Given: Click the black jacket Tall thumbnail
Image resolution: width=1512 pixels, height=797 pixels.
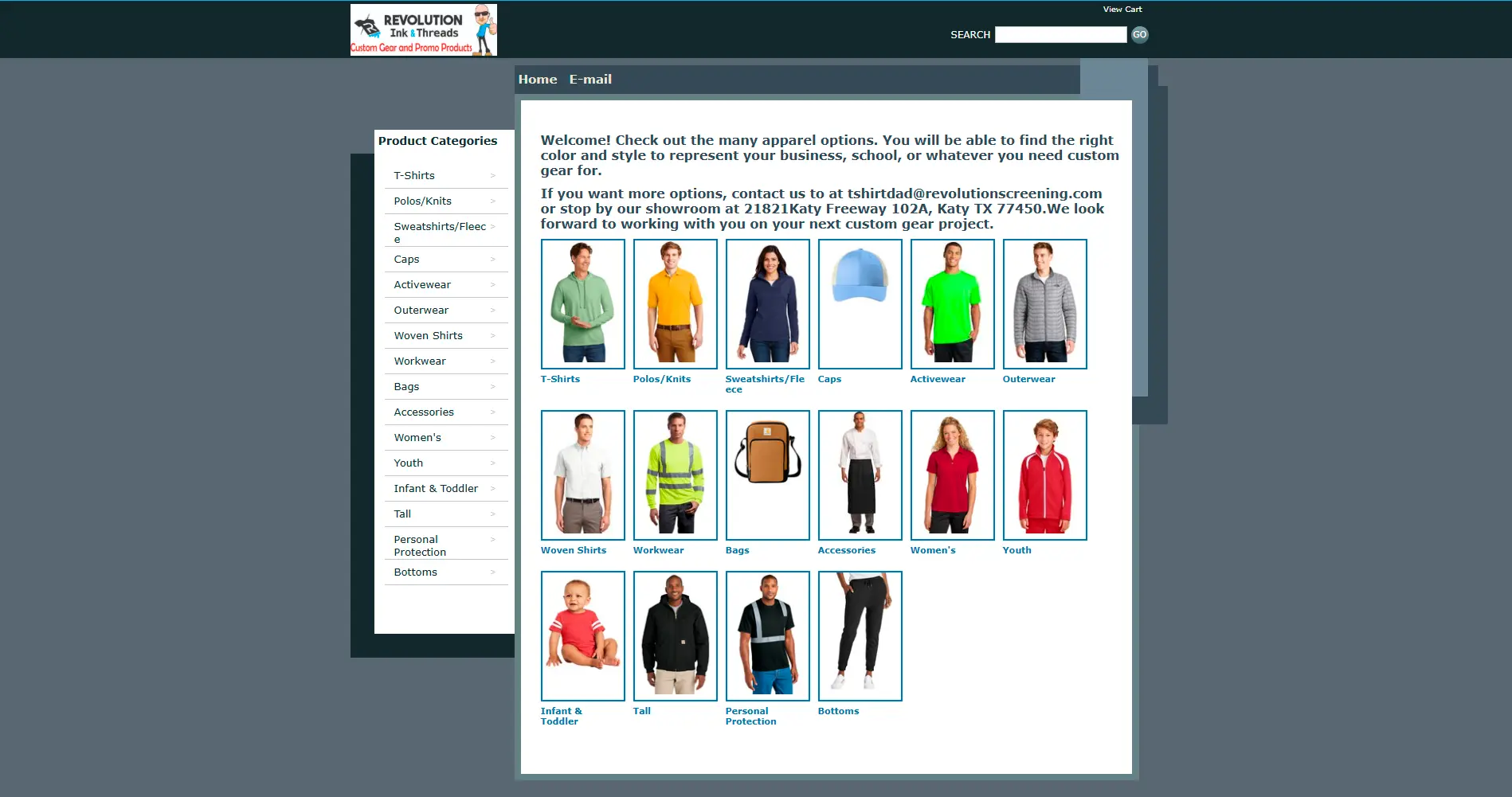Looking at the screenshot, I should tap(676, 636).
